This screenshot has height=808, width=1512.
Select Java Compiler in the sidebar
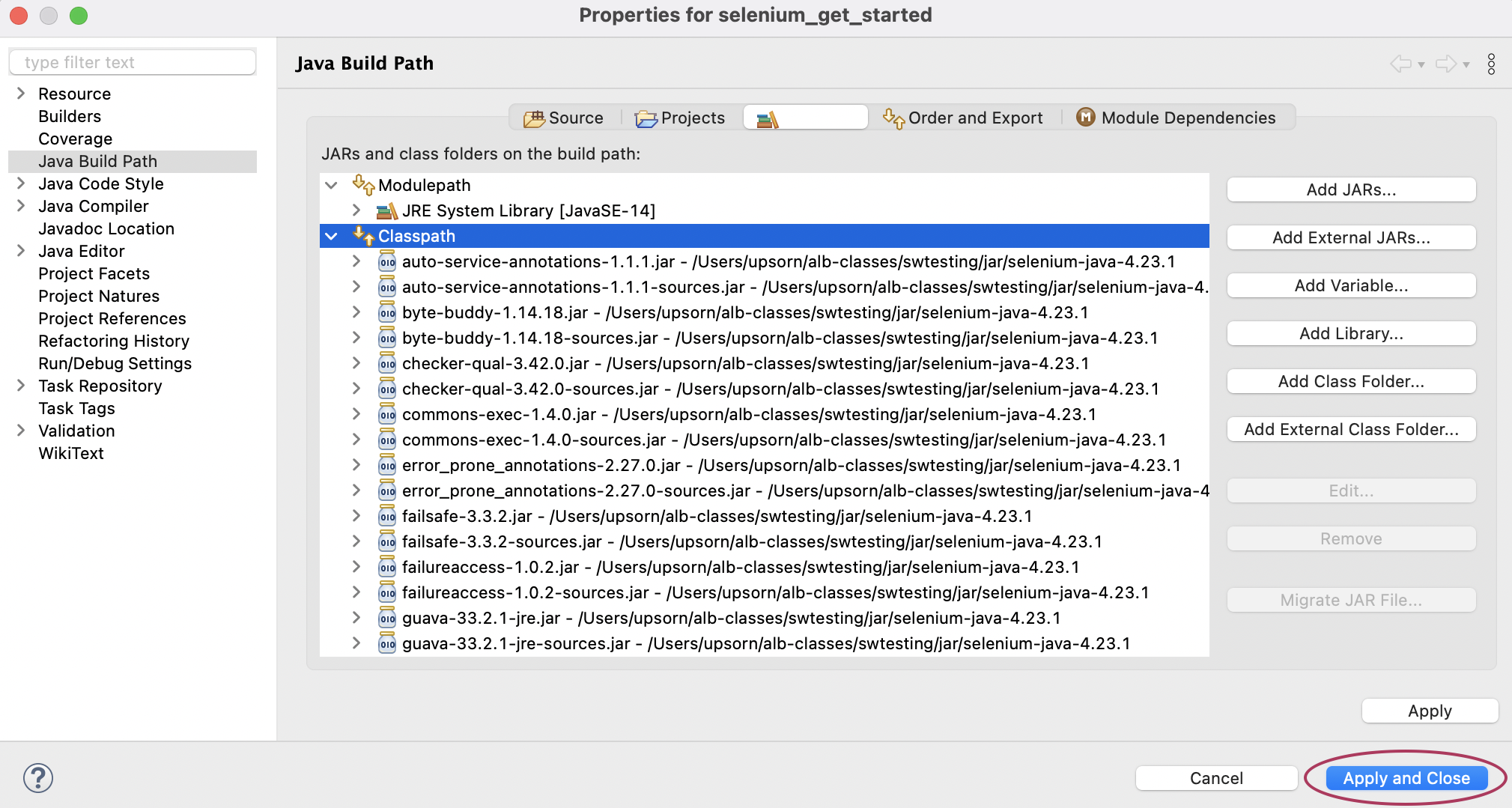pos(93,206)
